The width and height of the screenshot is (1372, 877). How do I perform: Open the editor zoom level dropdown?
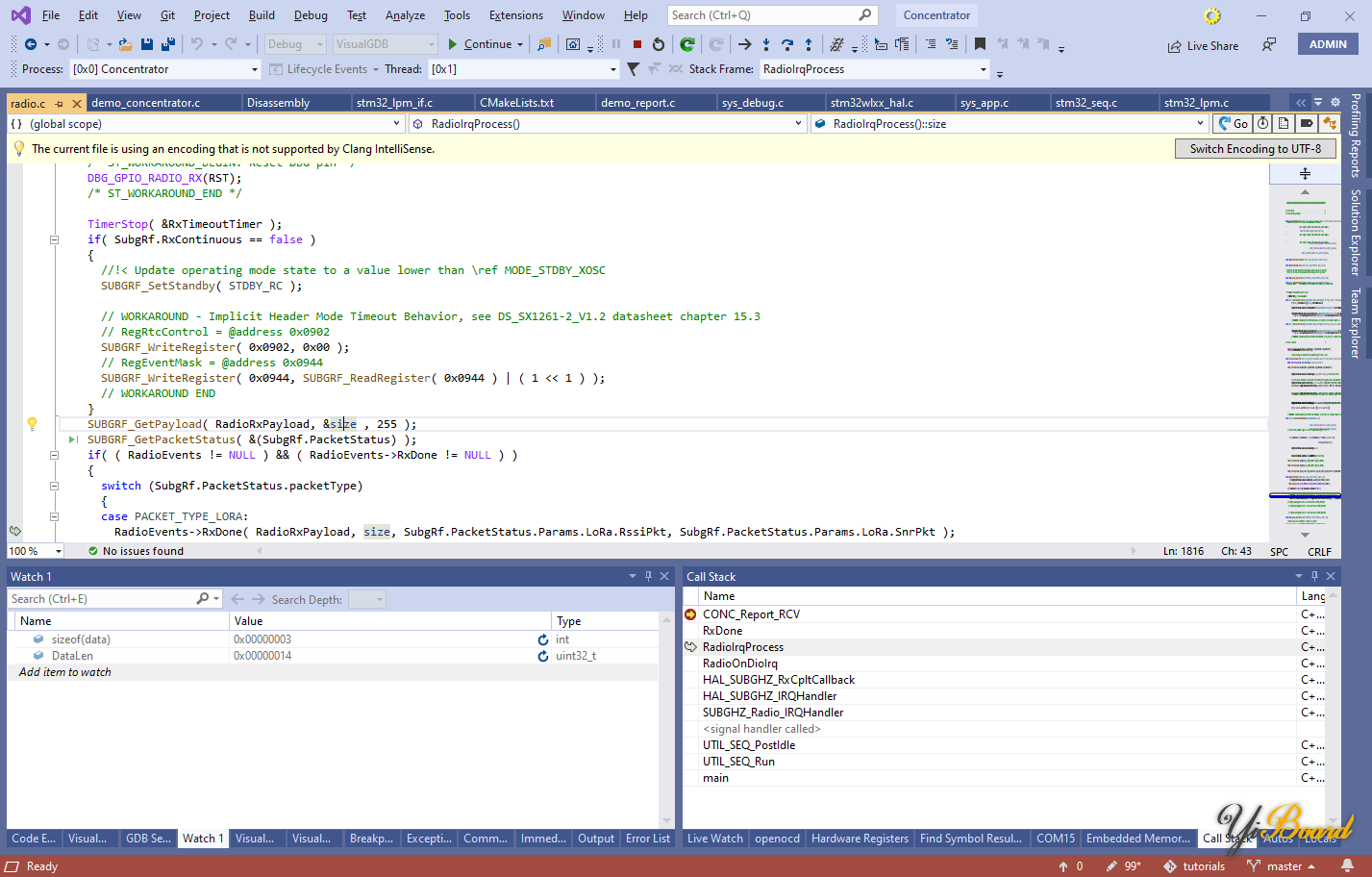(x=59, y=551)
